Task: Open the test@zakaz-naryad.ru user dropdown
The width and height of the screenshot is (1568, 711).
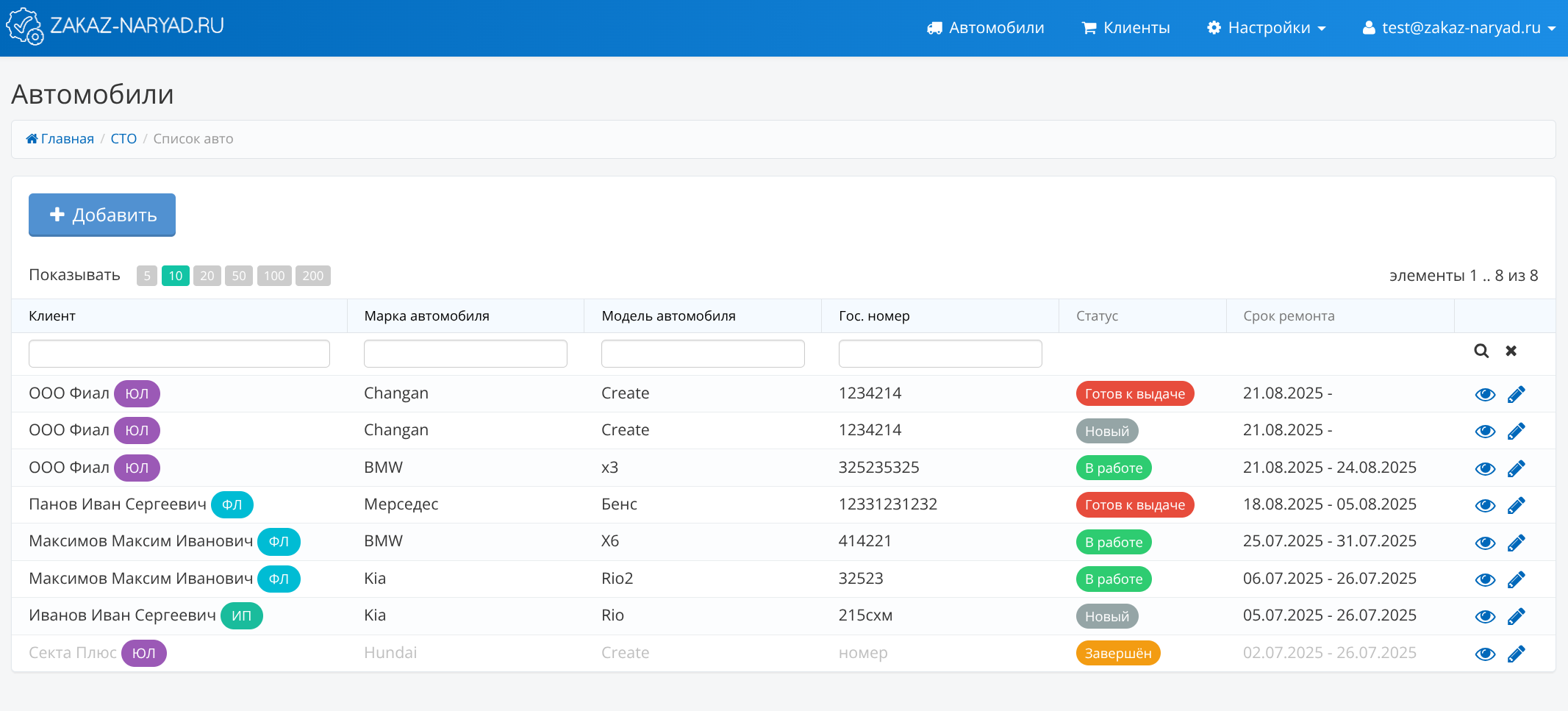Action: [1458, 28]
